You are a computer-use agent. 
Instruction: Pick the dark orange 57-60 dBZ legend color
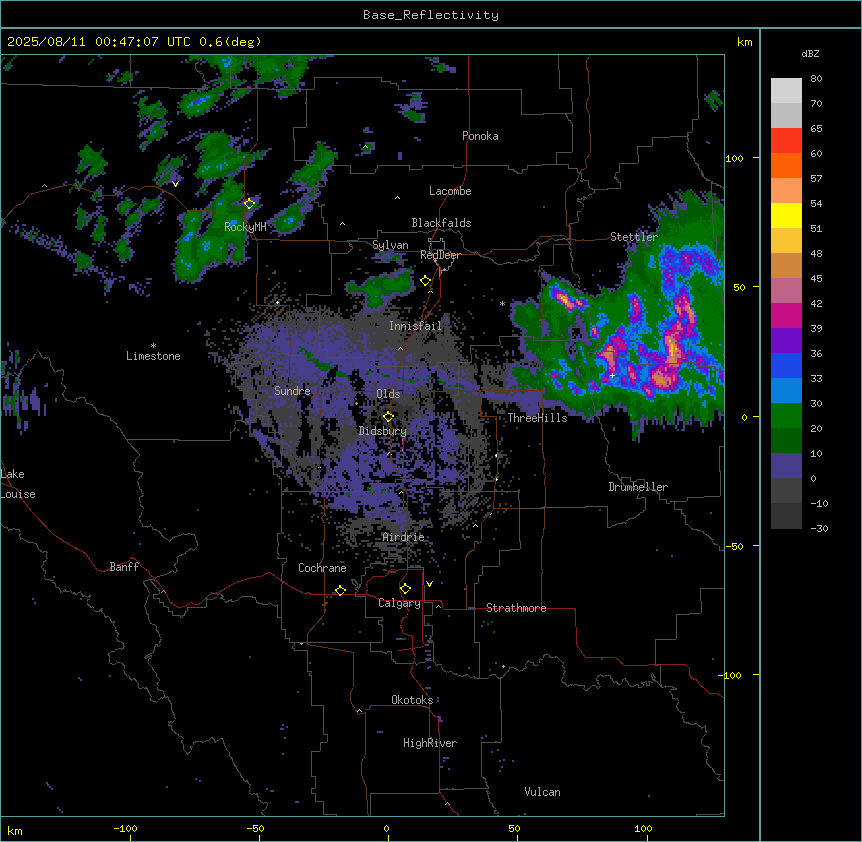786,165
